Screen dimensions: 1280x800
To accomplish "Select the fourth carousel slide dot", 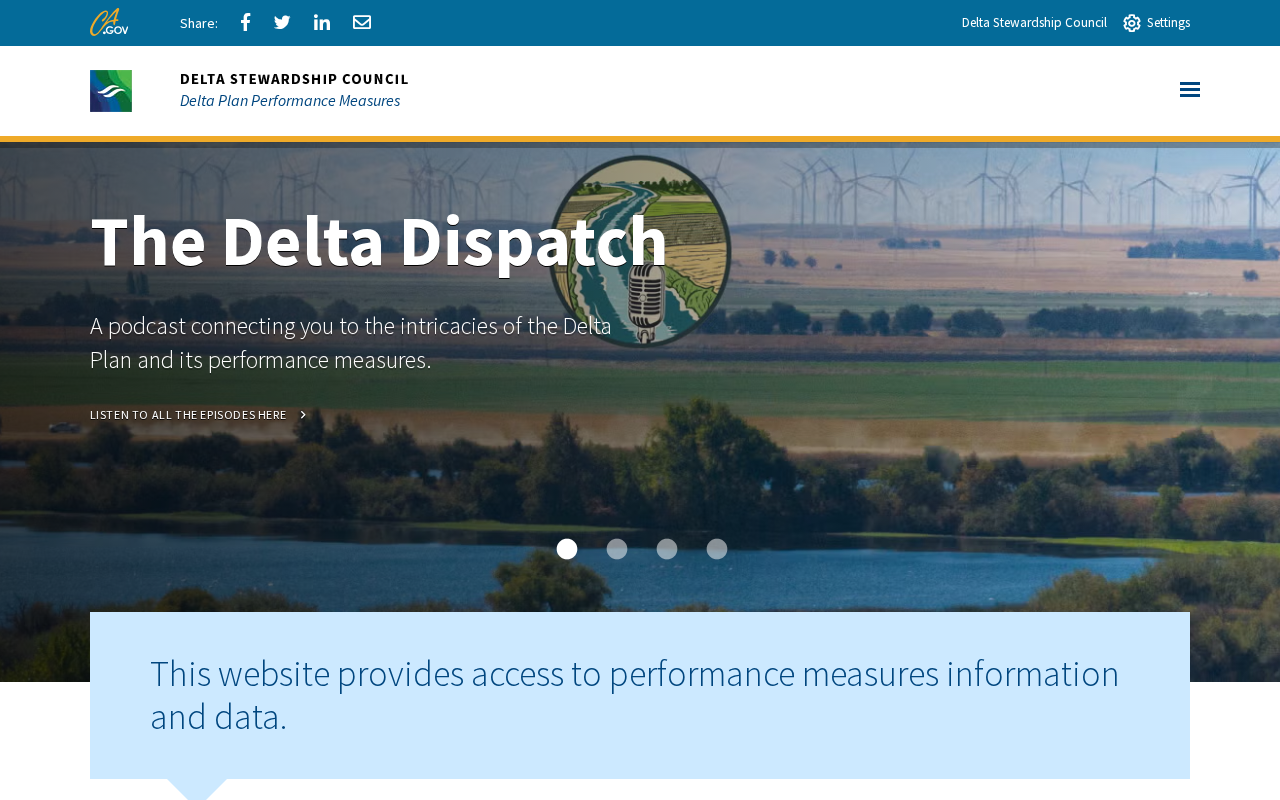I will [x=717, y=549].
